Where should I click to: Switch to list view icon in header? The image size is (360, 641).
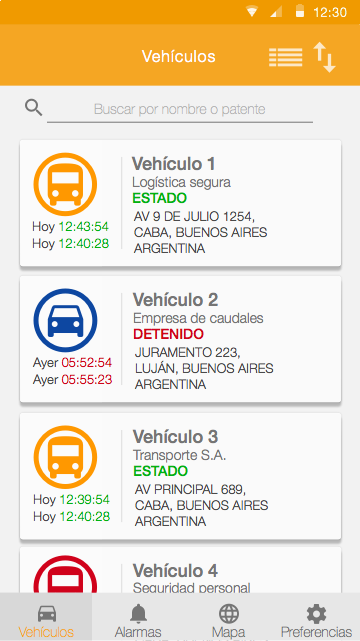286,57
